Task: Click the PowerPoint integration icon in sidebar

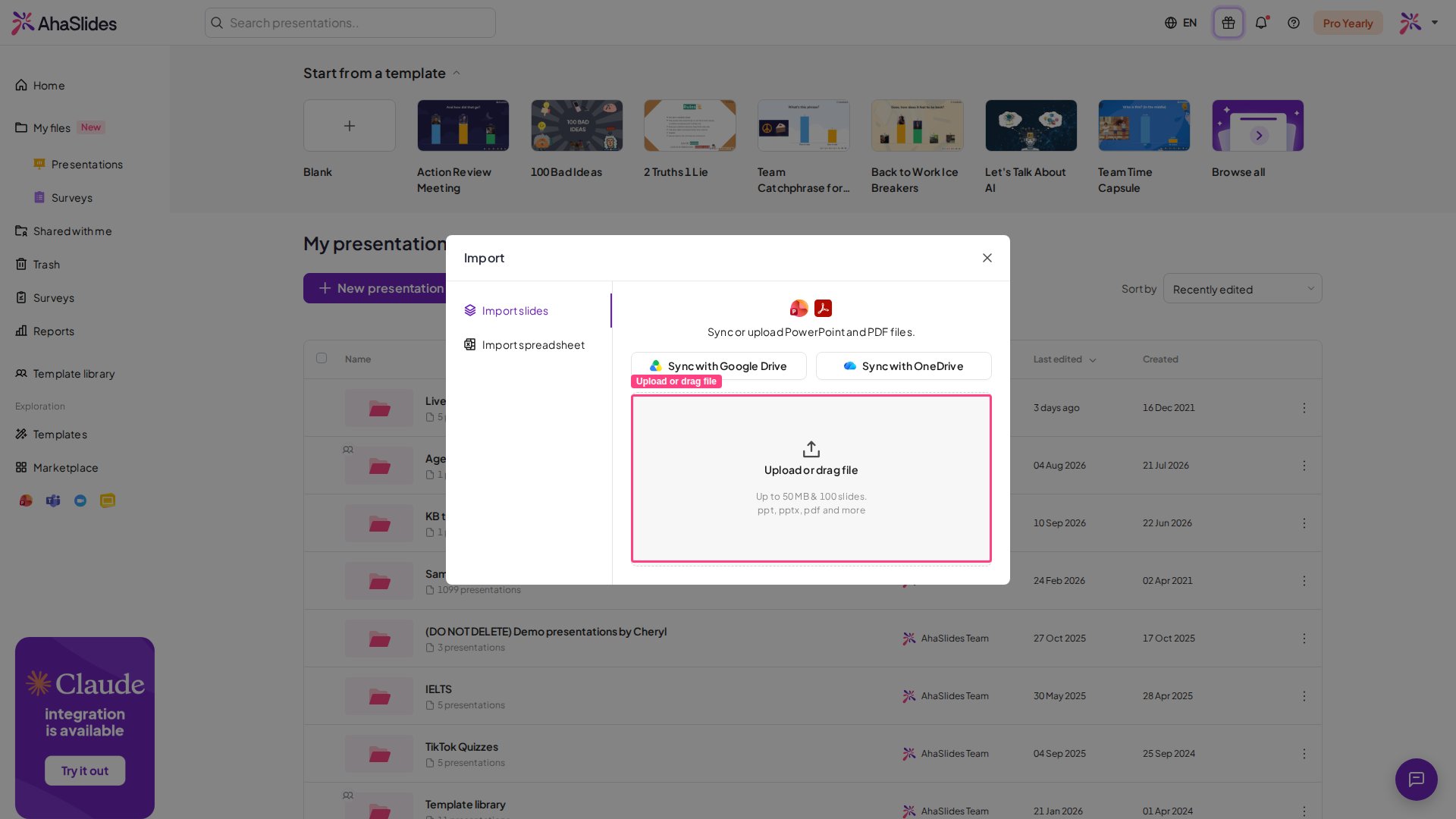Action: (x=26, y=500)
